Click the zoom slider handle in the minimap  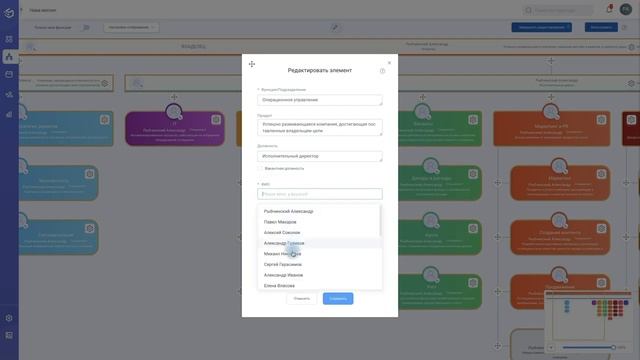[x=613, y=347]
